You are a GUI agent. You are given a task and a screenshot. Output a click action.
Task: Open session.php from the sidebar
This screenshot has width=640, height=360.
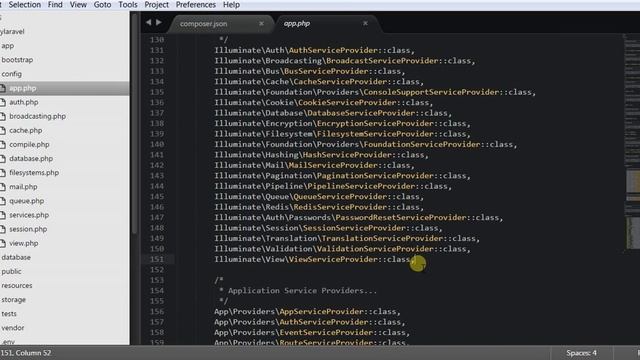pos(28,229)
